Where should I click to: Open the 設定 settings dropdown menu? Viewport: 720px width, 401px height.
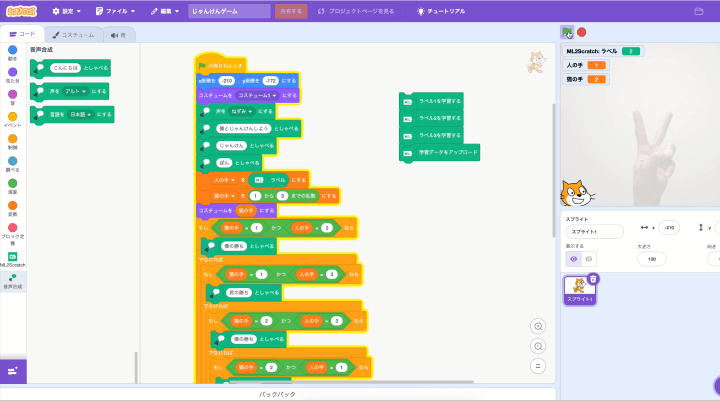[67, 11]
